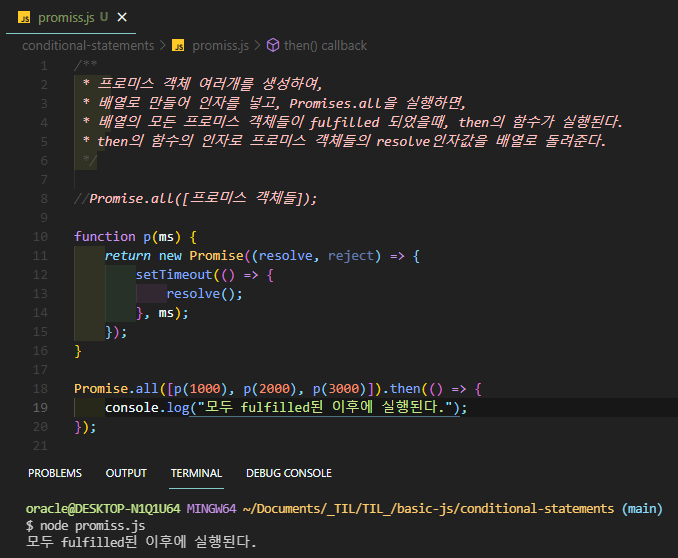
Task: Click the JS icon in breadcrumb
Action: [178, 45]
